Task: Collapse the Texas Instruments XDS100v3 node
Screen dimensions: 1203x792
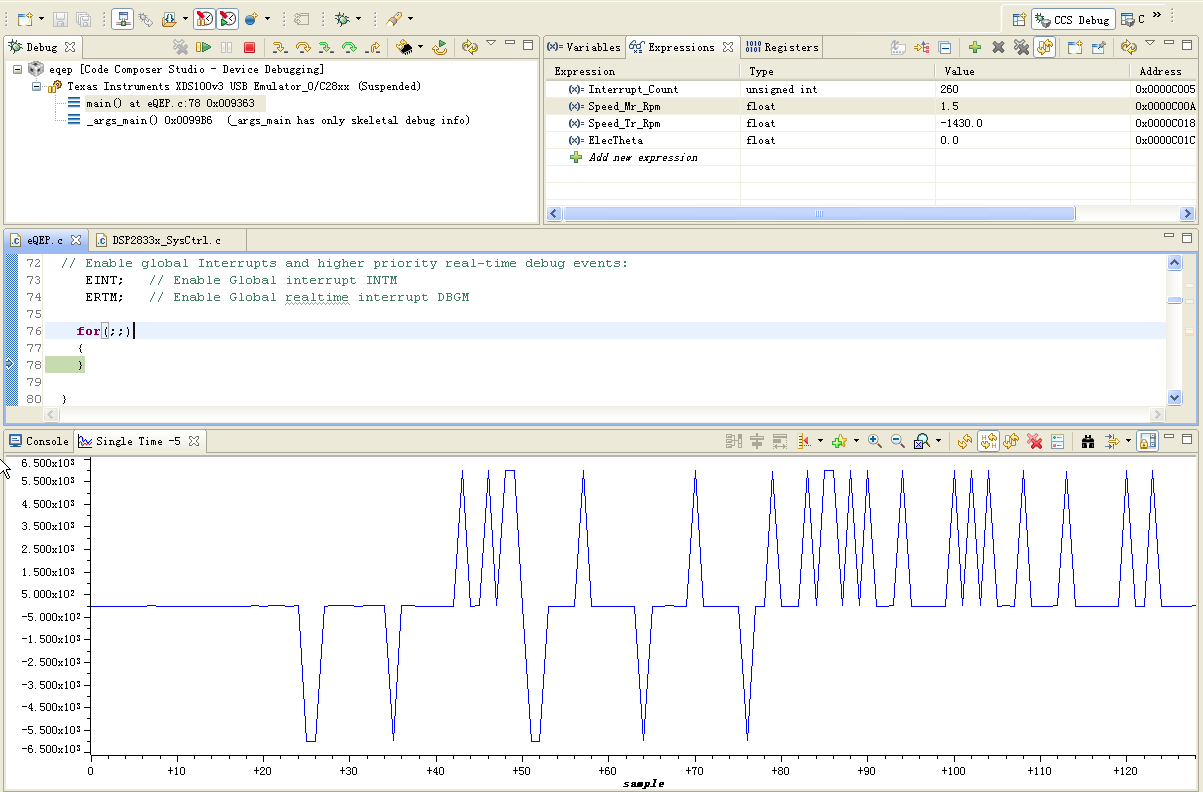Action: [36, 86]
